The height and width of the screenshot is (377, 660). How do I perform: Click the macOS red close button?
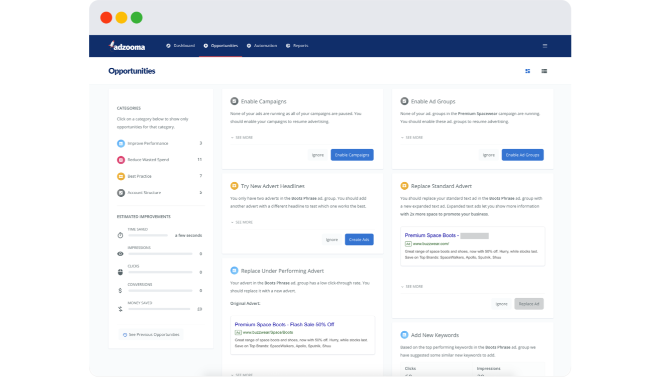click(x=106, y=18)
